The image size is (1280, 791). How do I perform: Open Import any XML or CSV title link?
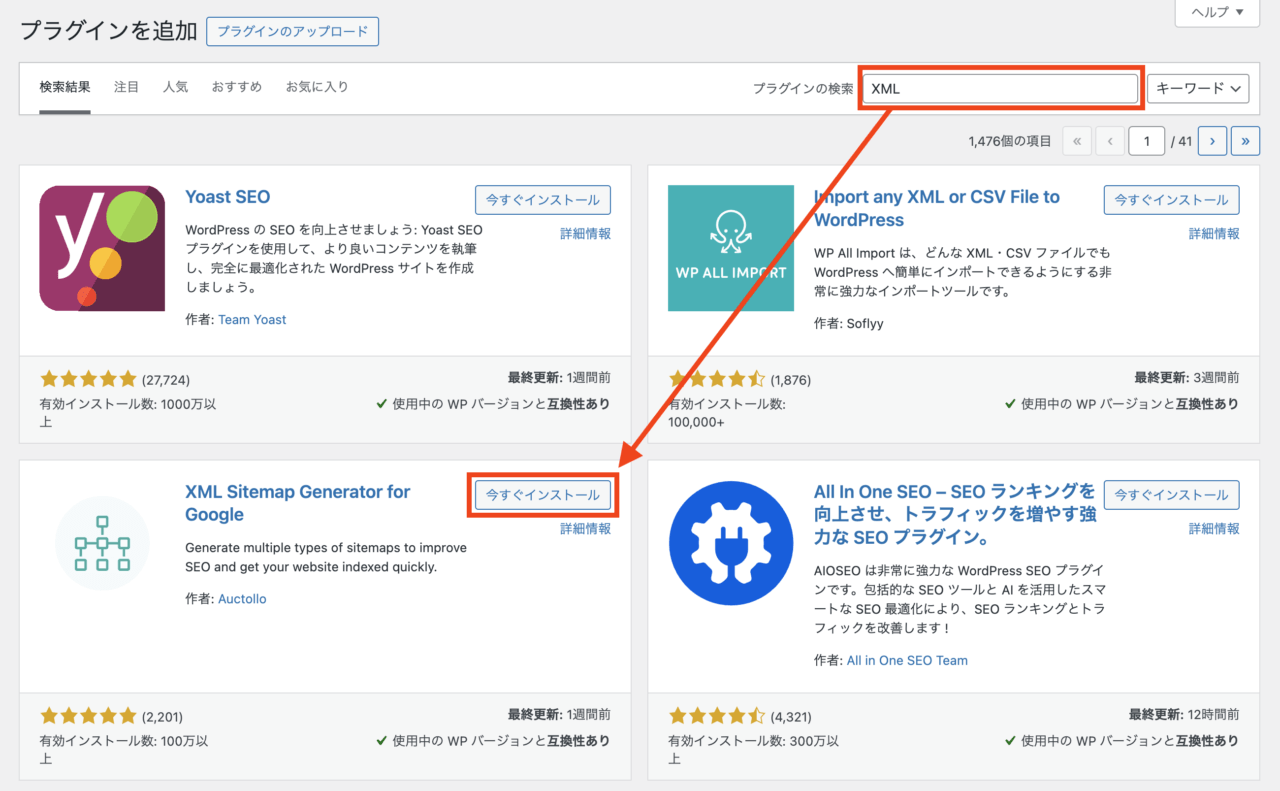(937, 208)
